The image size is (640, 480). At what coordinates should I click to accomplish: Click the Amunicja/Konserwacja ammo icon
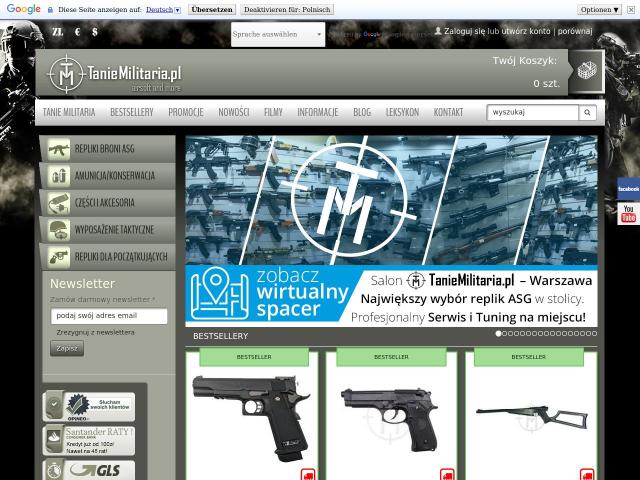[59, 176]
